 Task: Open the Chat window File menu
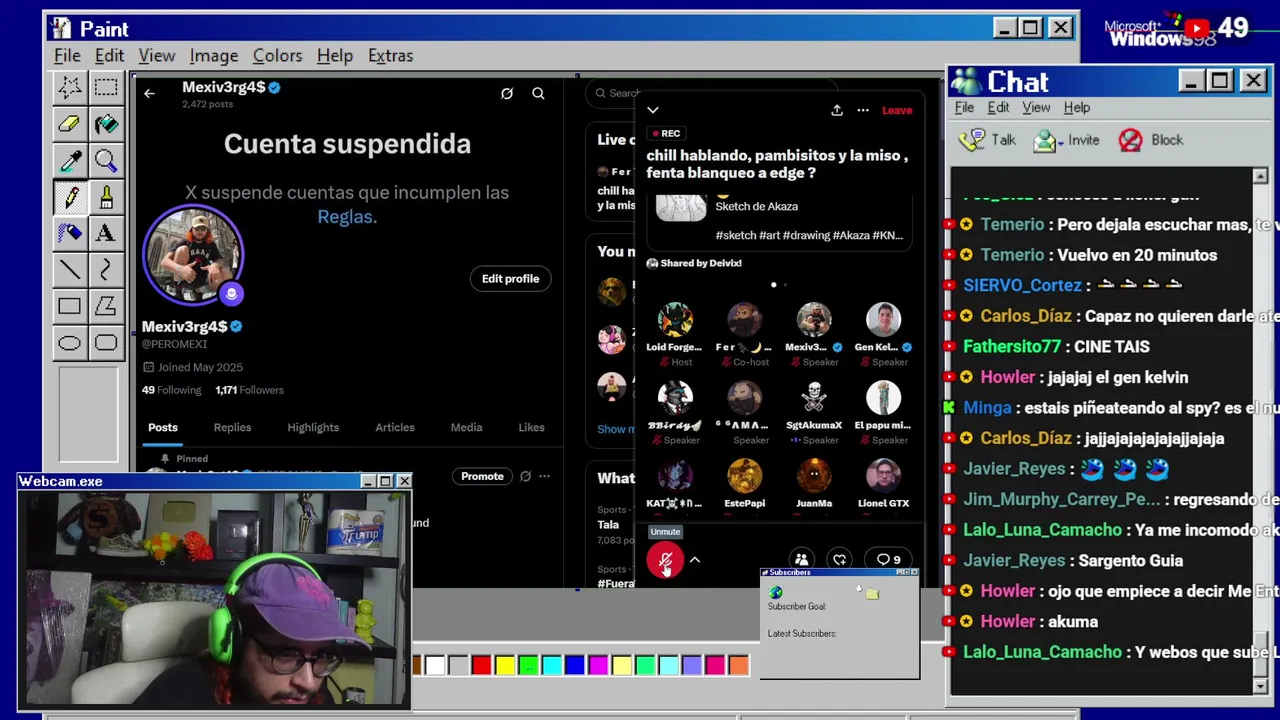tap(964, 107)
